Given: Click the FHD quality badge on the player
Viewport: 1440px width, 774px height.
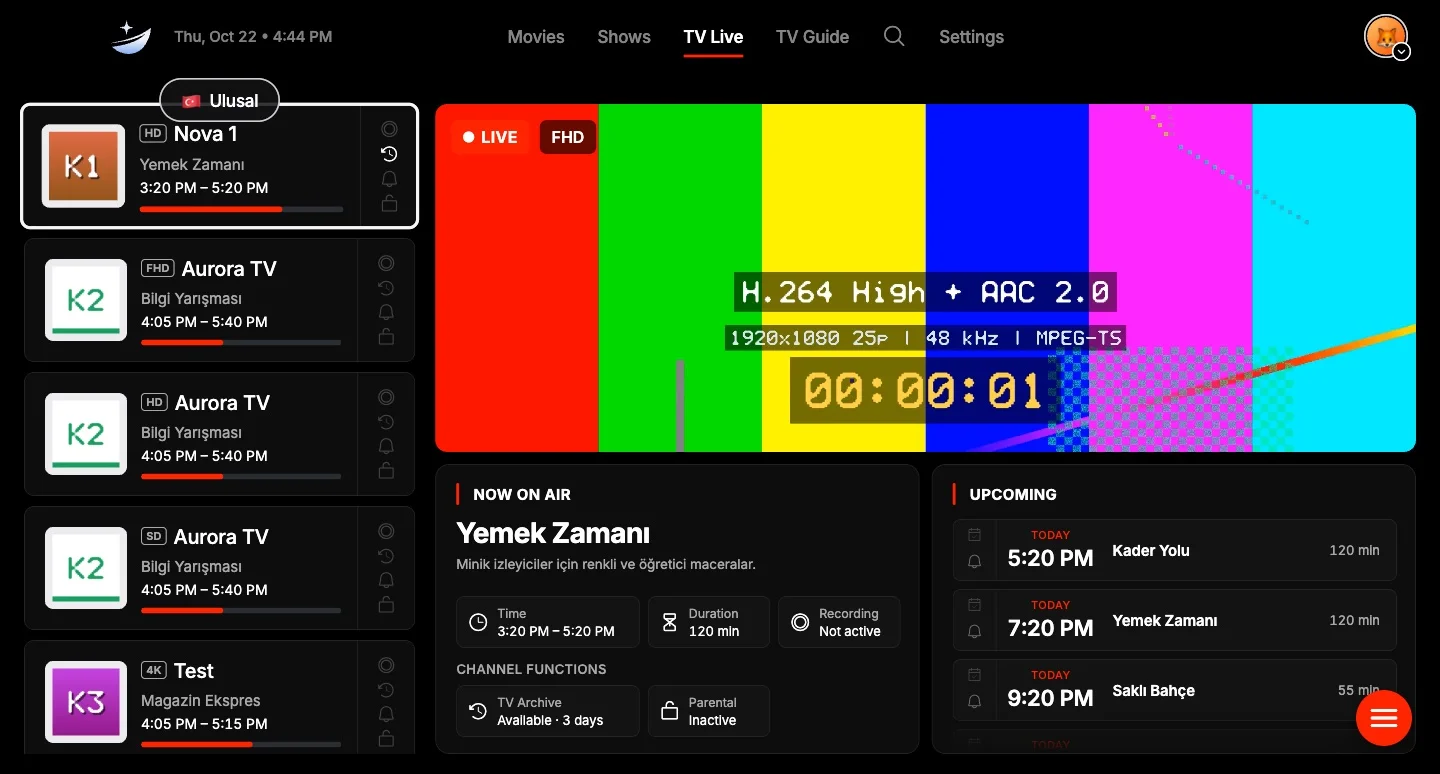Looking at the screenshot, I should [567, 137].
